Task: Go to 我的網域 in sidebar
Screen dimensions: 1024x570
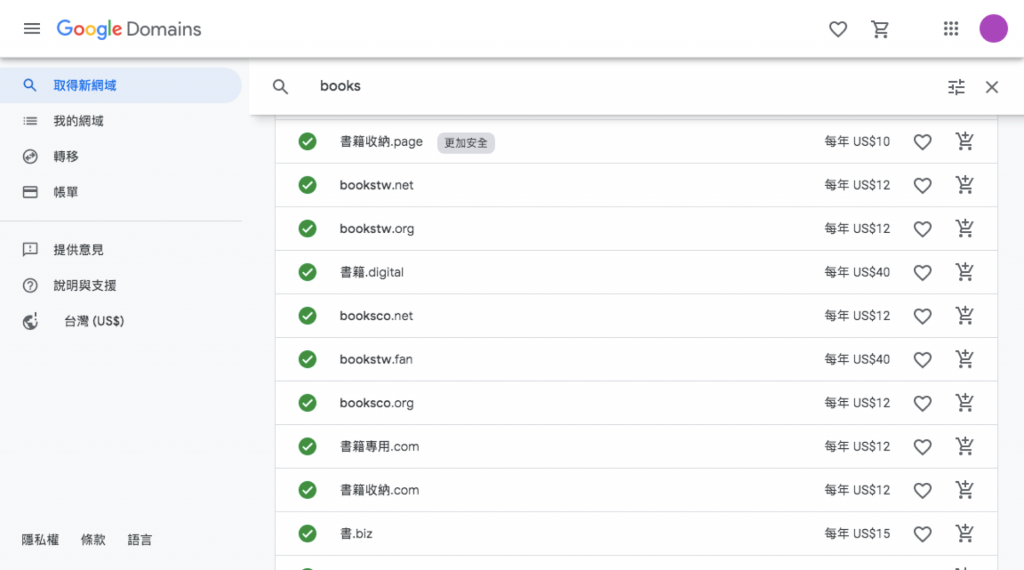Action: pos(78,121)
